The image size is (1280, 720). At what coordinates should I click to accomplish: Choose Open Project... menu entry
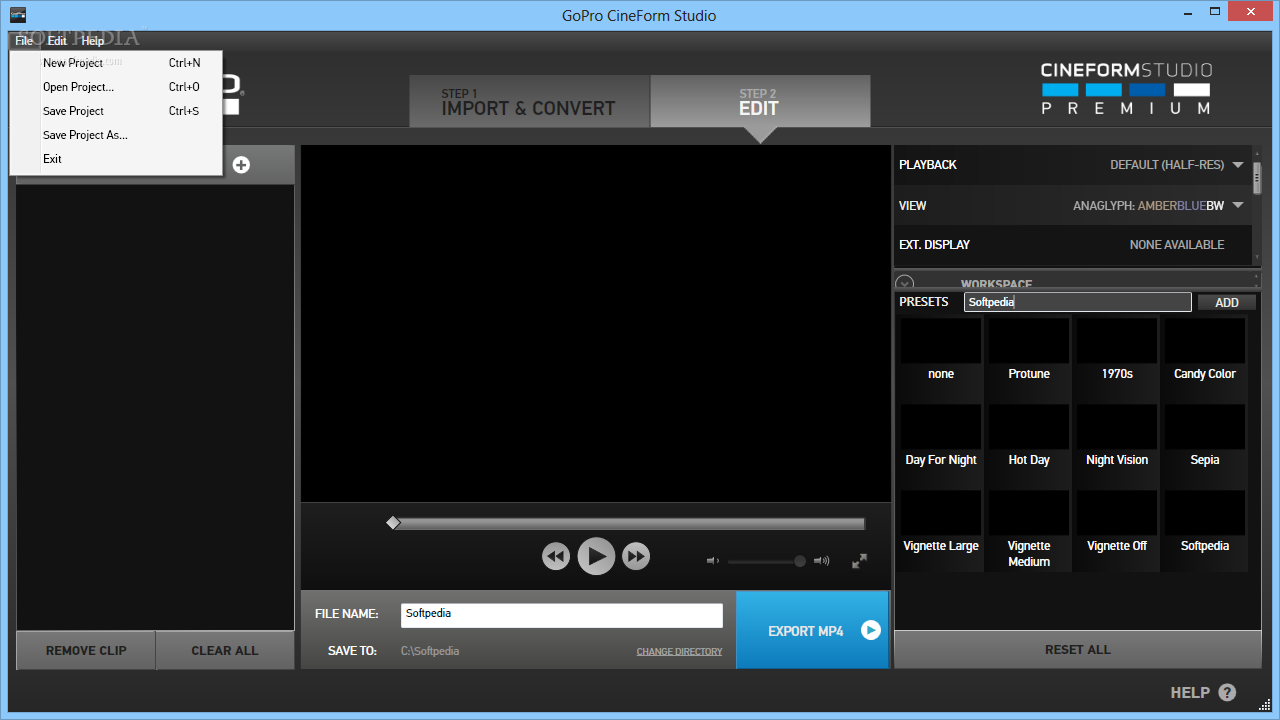[116, 87]
